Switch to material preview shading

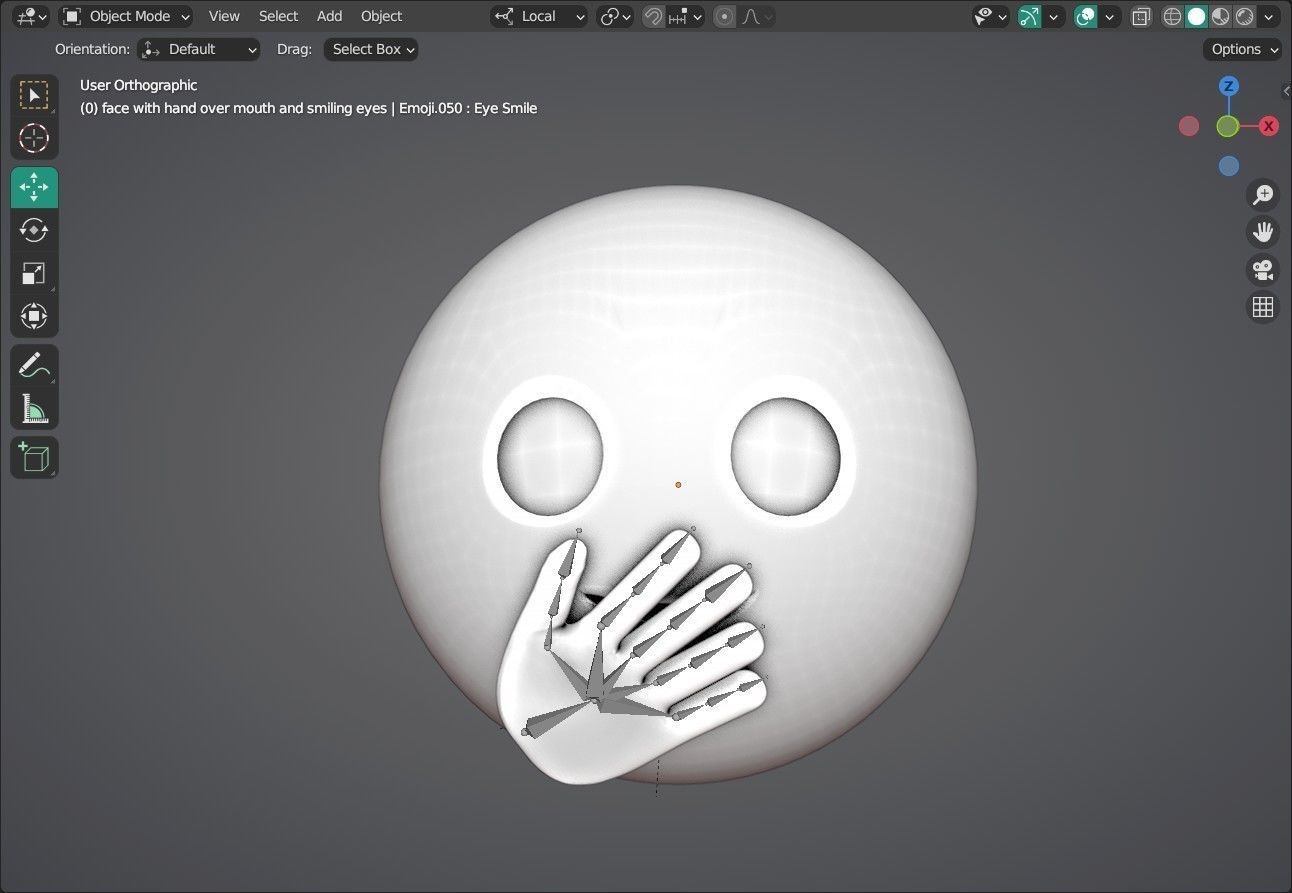(x=1220, y=16)
